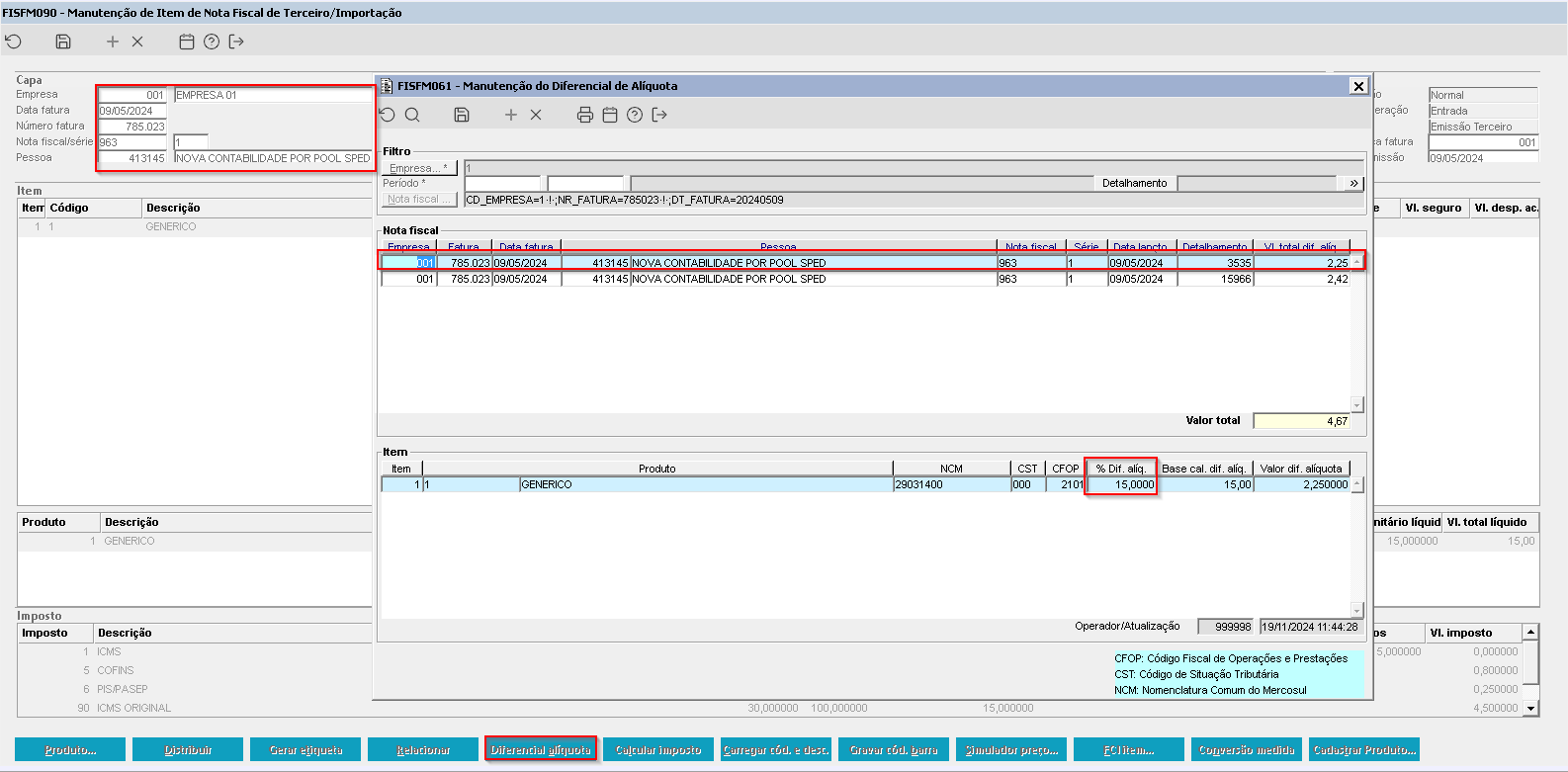Image resolution: width=1568 pixels, height=772 pixels.
Task: Click the Diferencial alíquota button
Action: pos(541,750)
